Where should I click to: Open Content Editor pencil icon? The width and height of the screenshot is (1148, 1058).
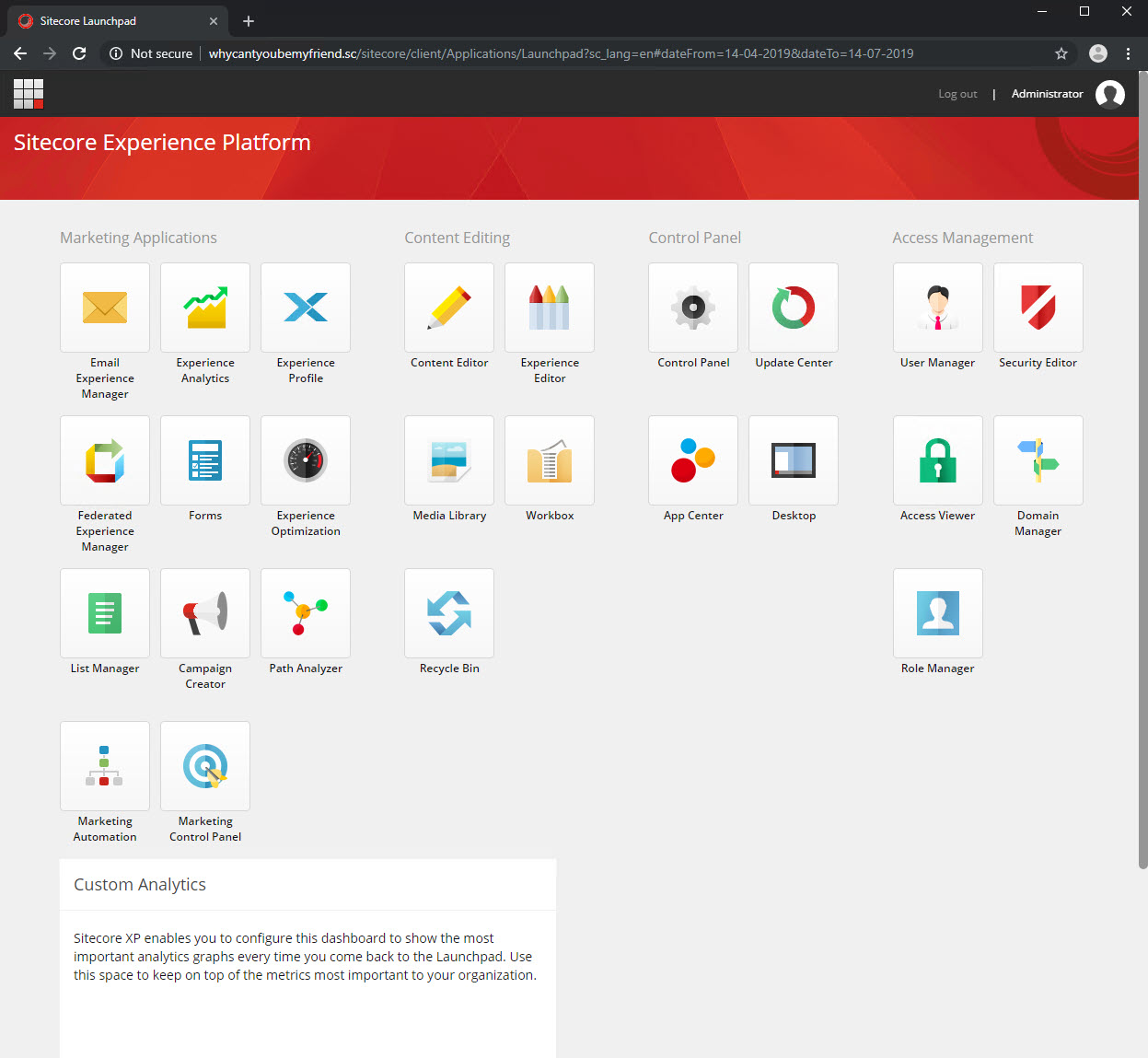449,308
